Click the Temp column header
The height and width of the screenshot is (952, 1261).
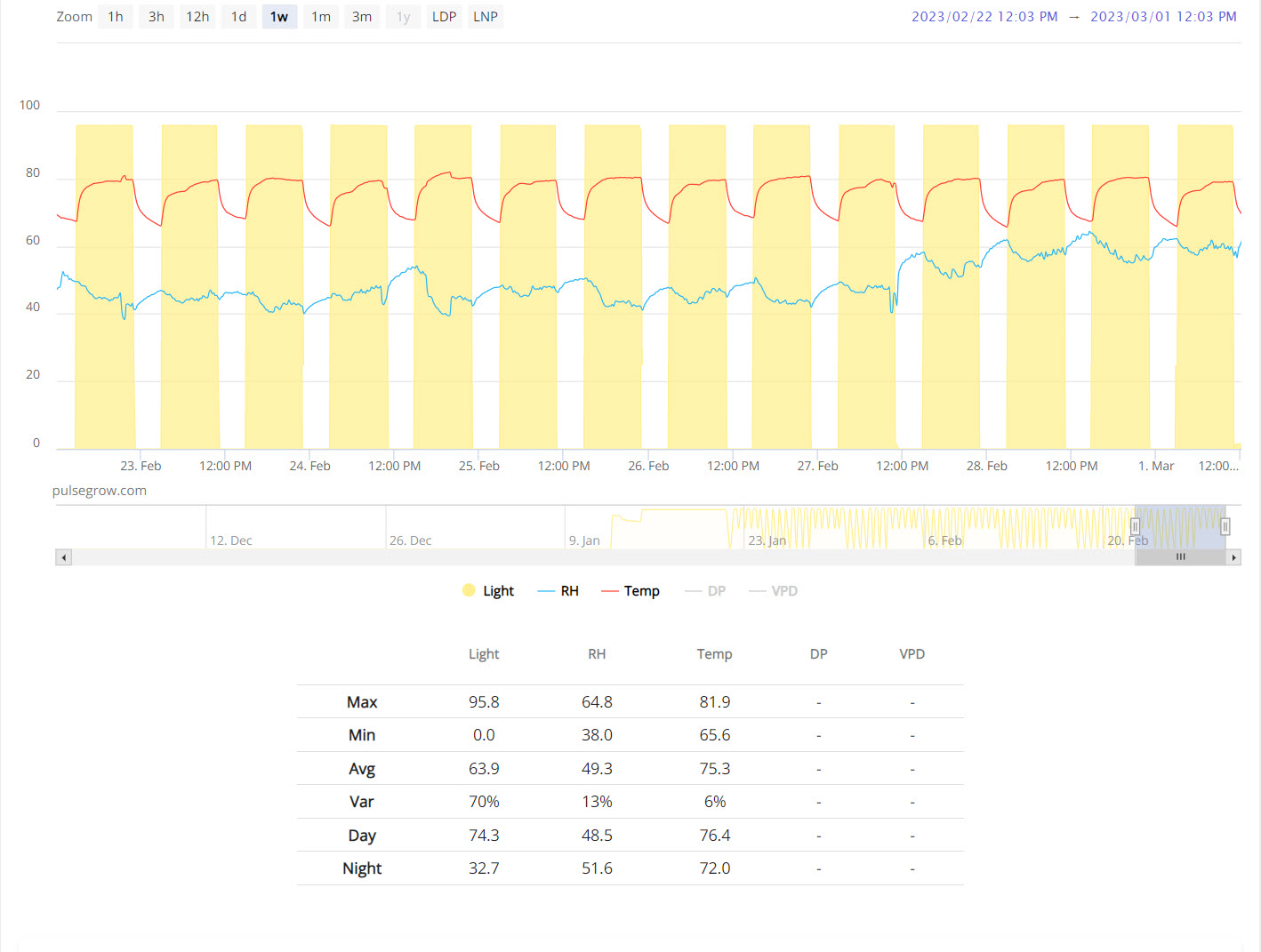[x=714, y=654]
